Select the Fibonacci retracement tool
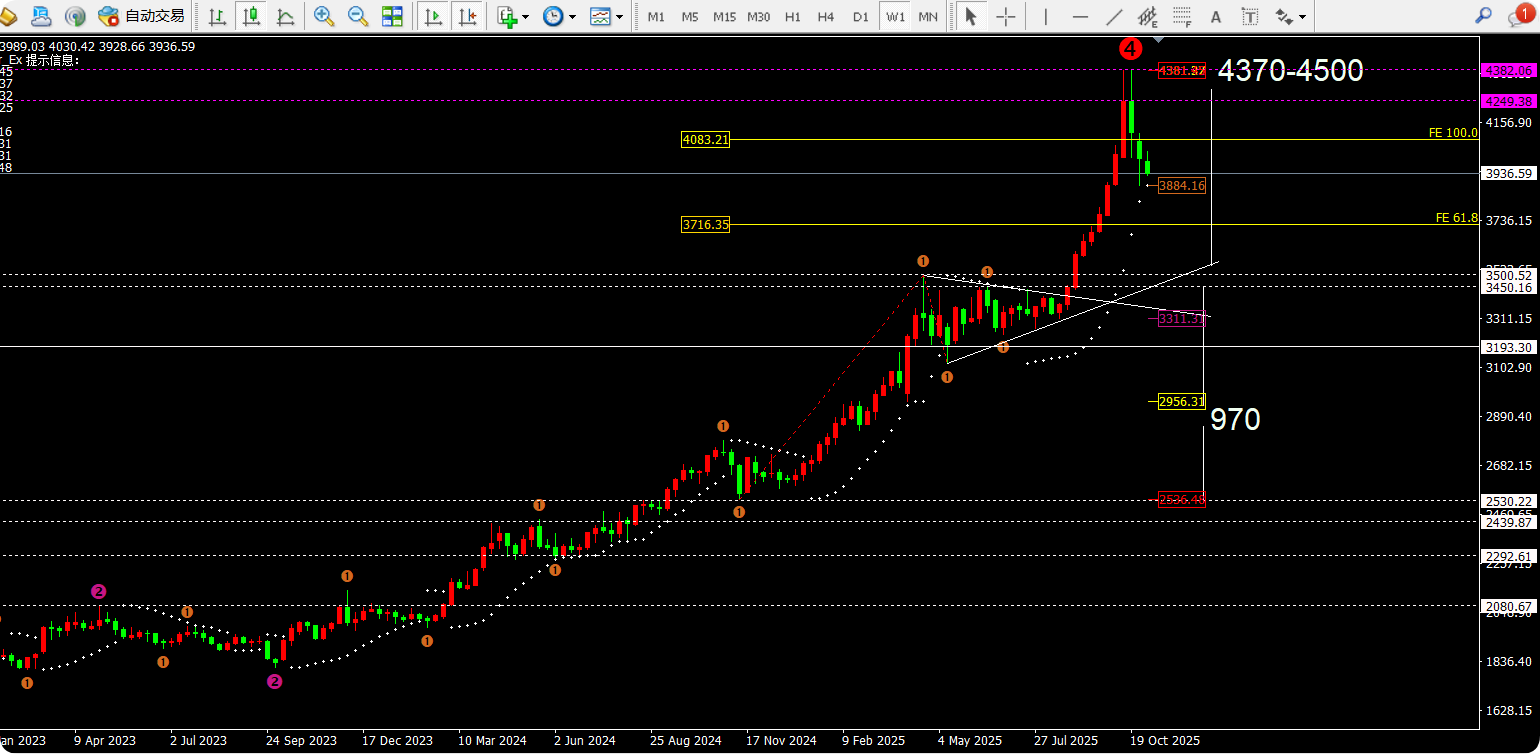The height and width of the screenshot is (754, 1540). pos(1182,16)
